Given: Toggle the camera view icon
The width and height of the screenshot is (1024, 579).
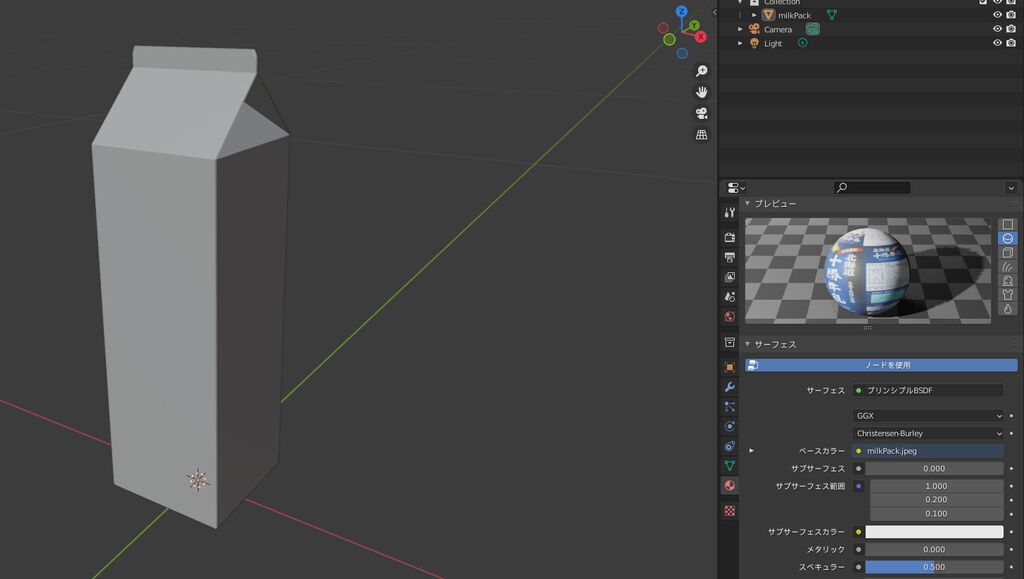Looking at the screenshot, I should (x=702, y=113).
